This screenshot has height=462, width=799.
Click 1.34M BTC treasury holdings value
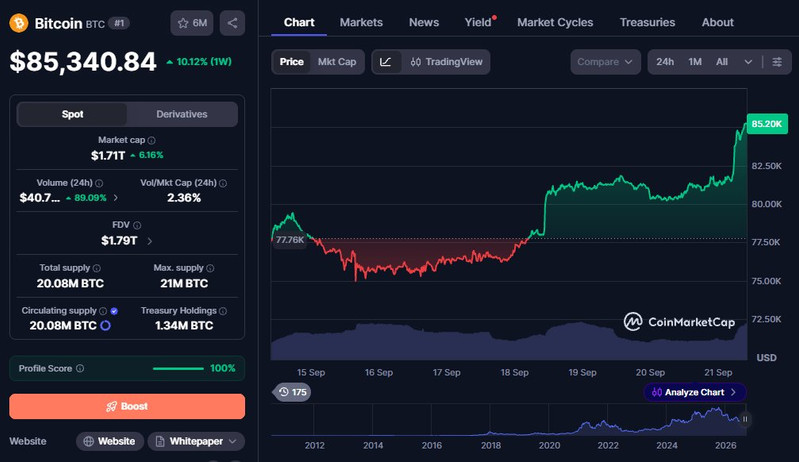pyautogui.click(x=184, y=325)
